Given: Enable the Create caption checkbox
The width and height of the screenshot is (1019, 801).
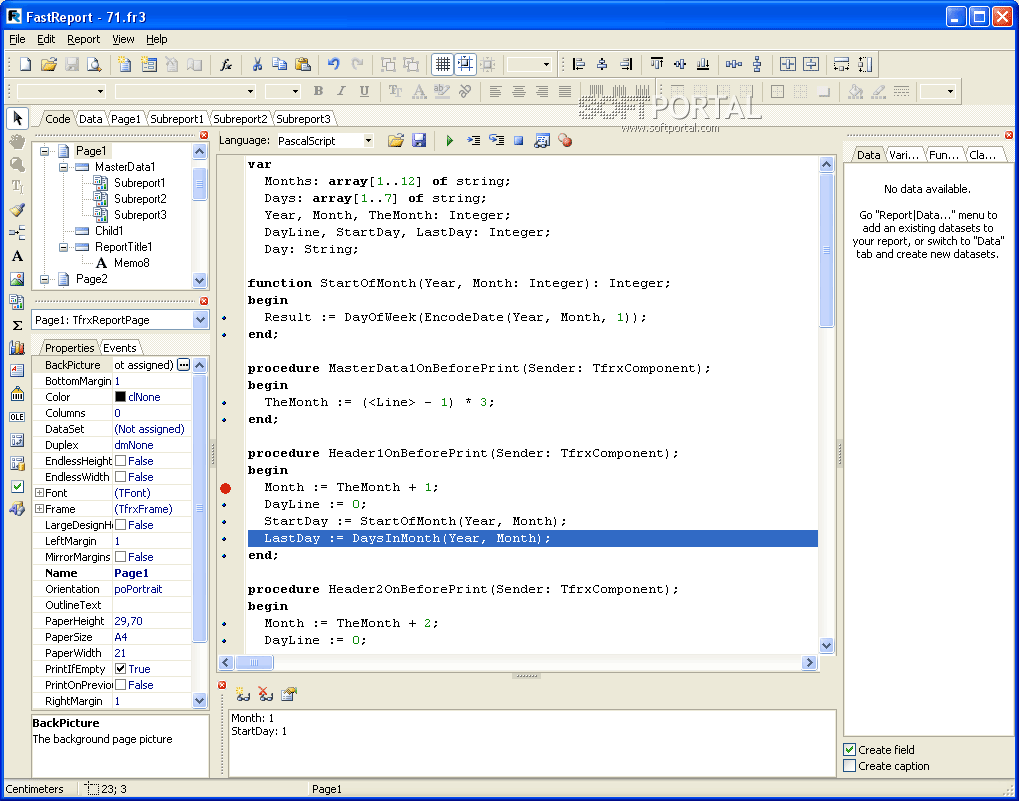Looking at the screenshot, I should pyautogui.click(x=849, y=766).
